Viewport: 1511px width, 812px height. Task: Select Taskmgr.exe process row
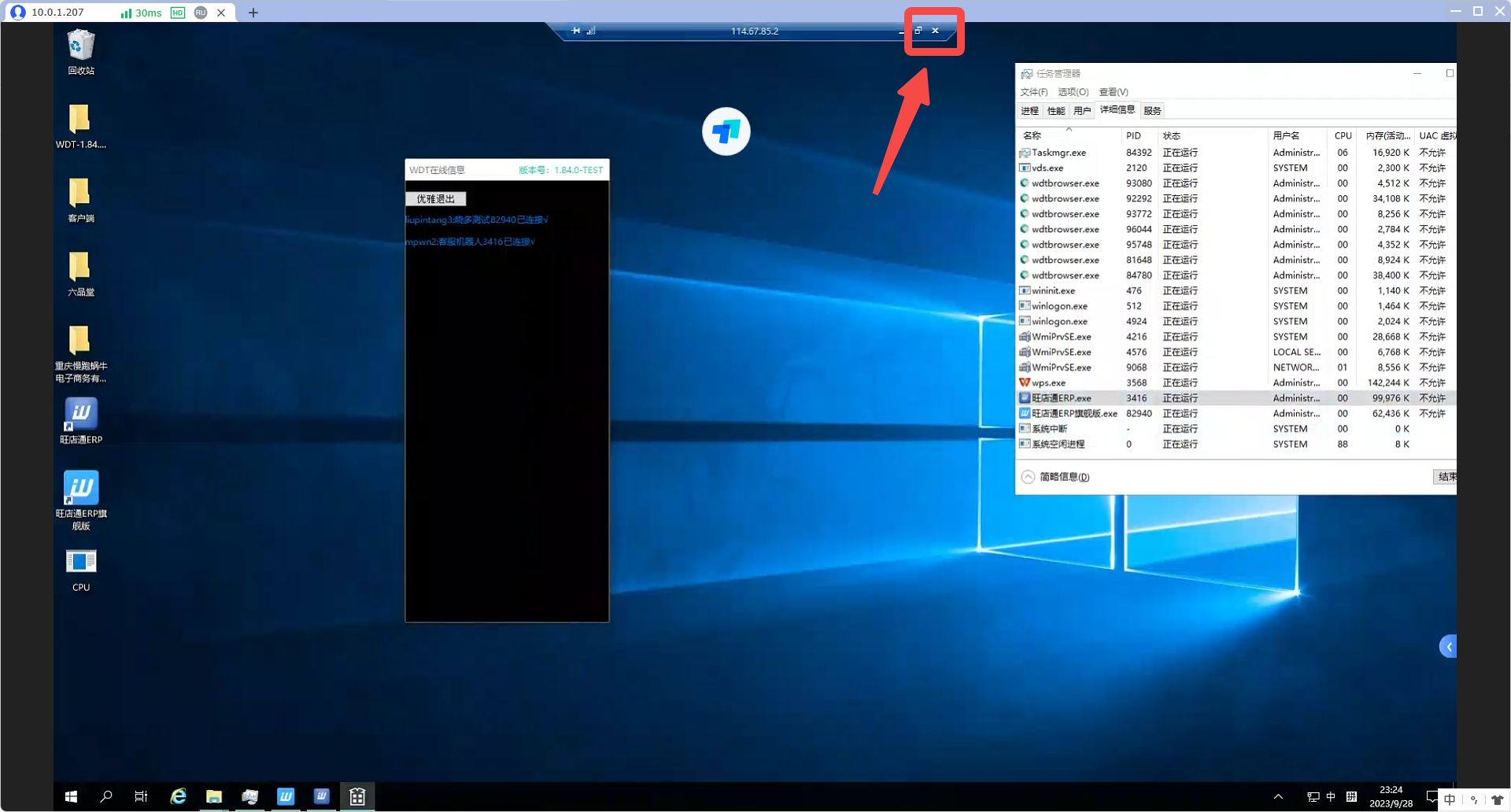tap(1236, 153)
